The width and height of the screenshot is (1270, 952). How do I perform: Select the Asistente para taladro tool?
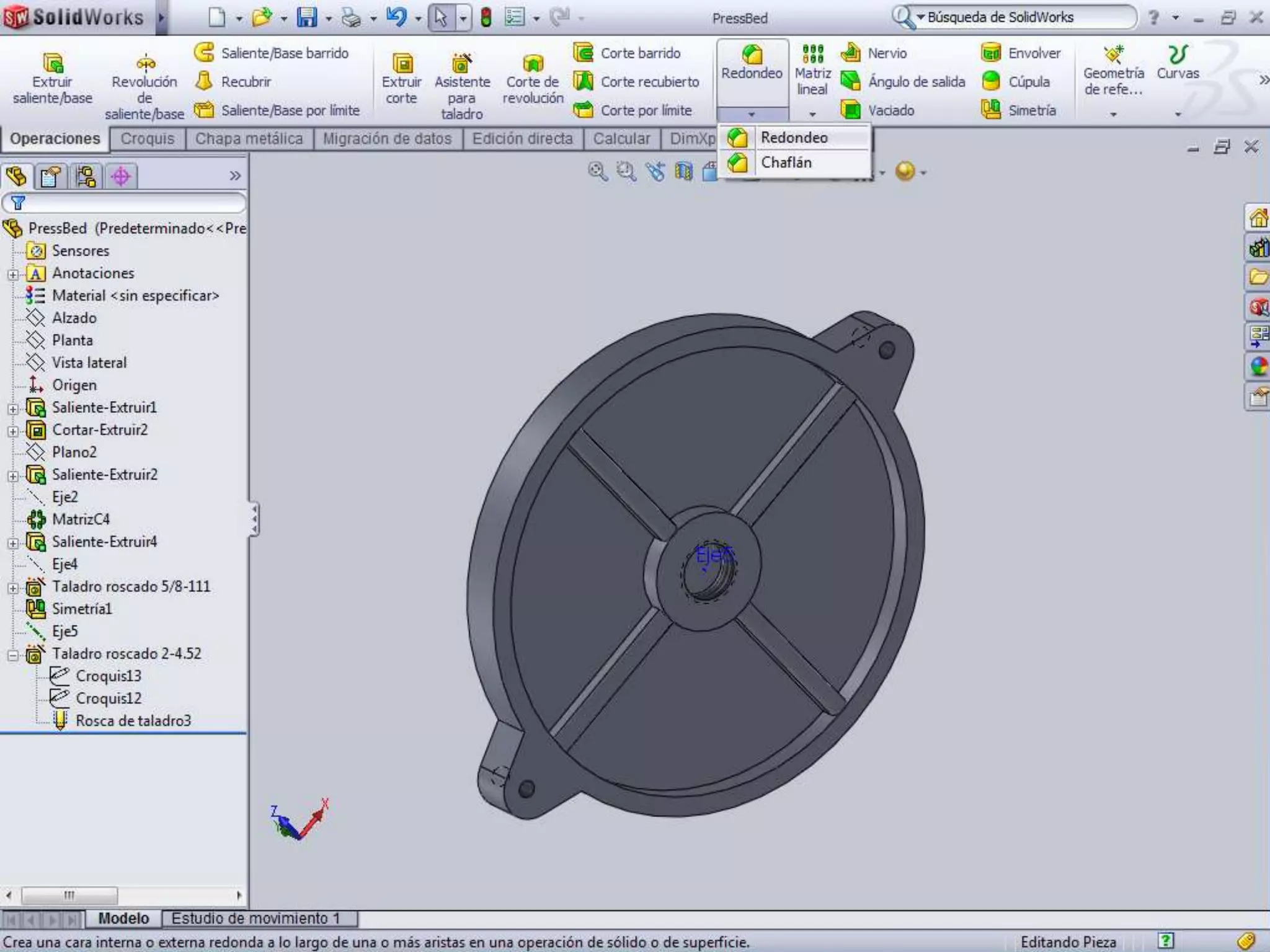(x=461, y=85)
